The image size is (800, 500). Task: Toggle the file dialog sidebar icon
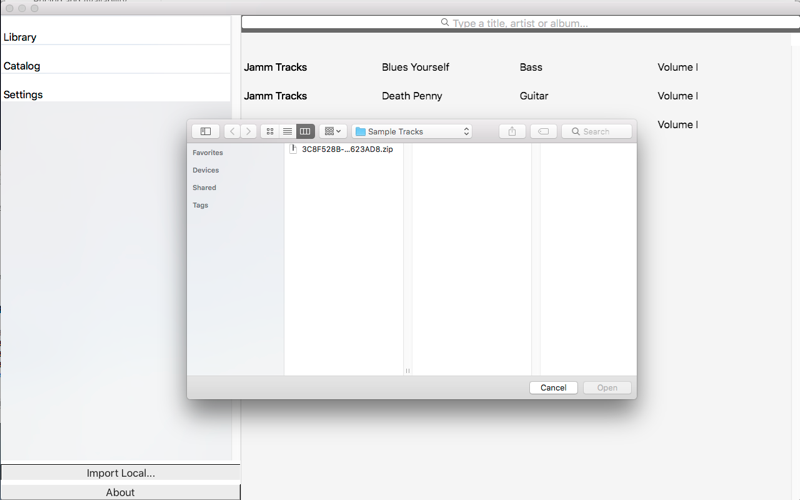pos(206,132)
